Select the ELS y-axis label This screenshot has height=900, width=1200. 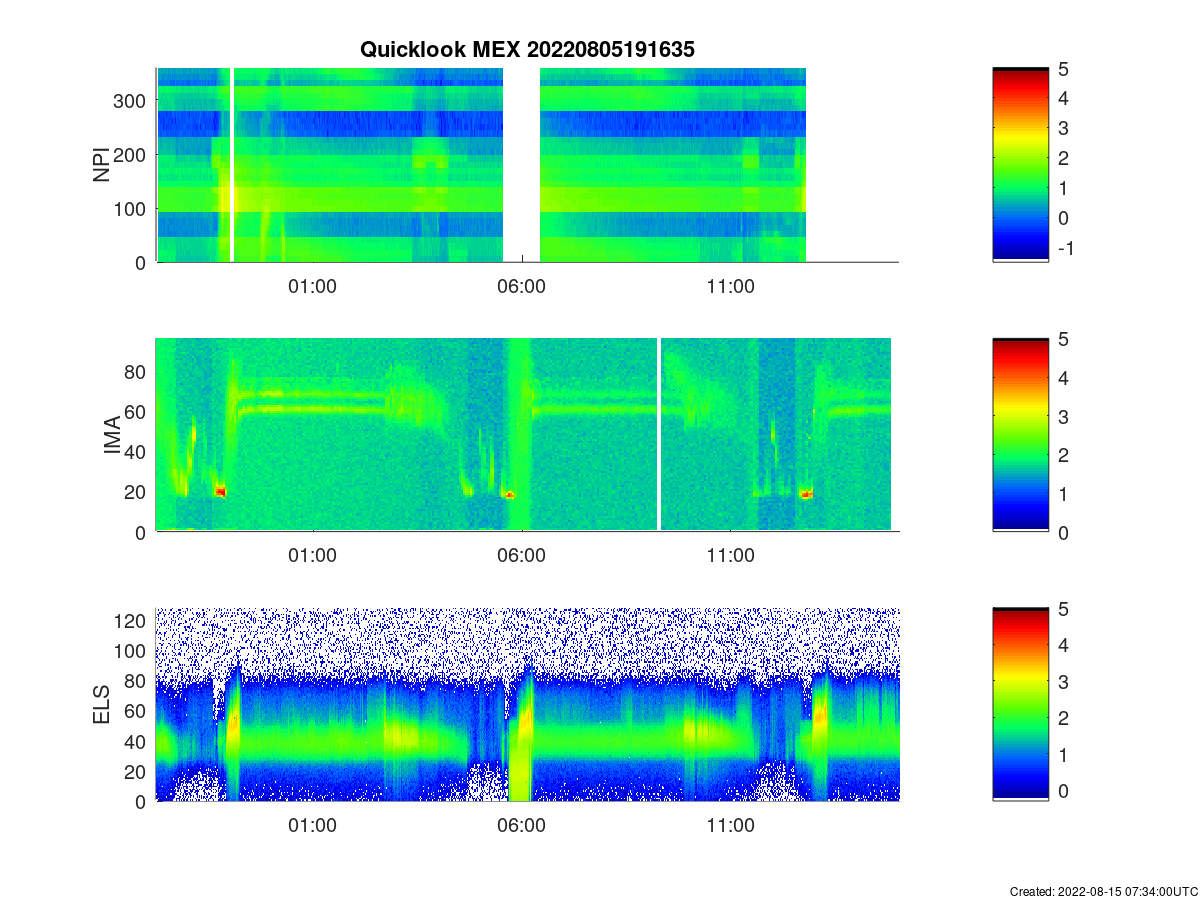pyautogui.click(x=102, y=705)
